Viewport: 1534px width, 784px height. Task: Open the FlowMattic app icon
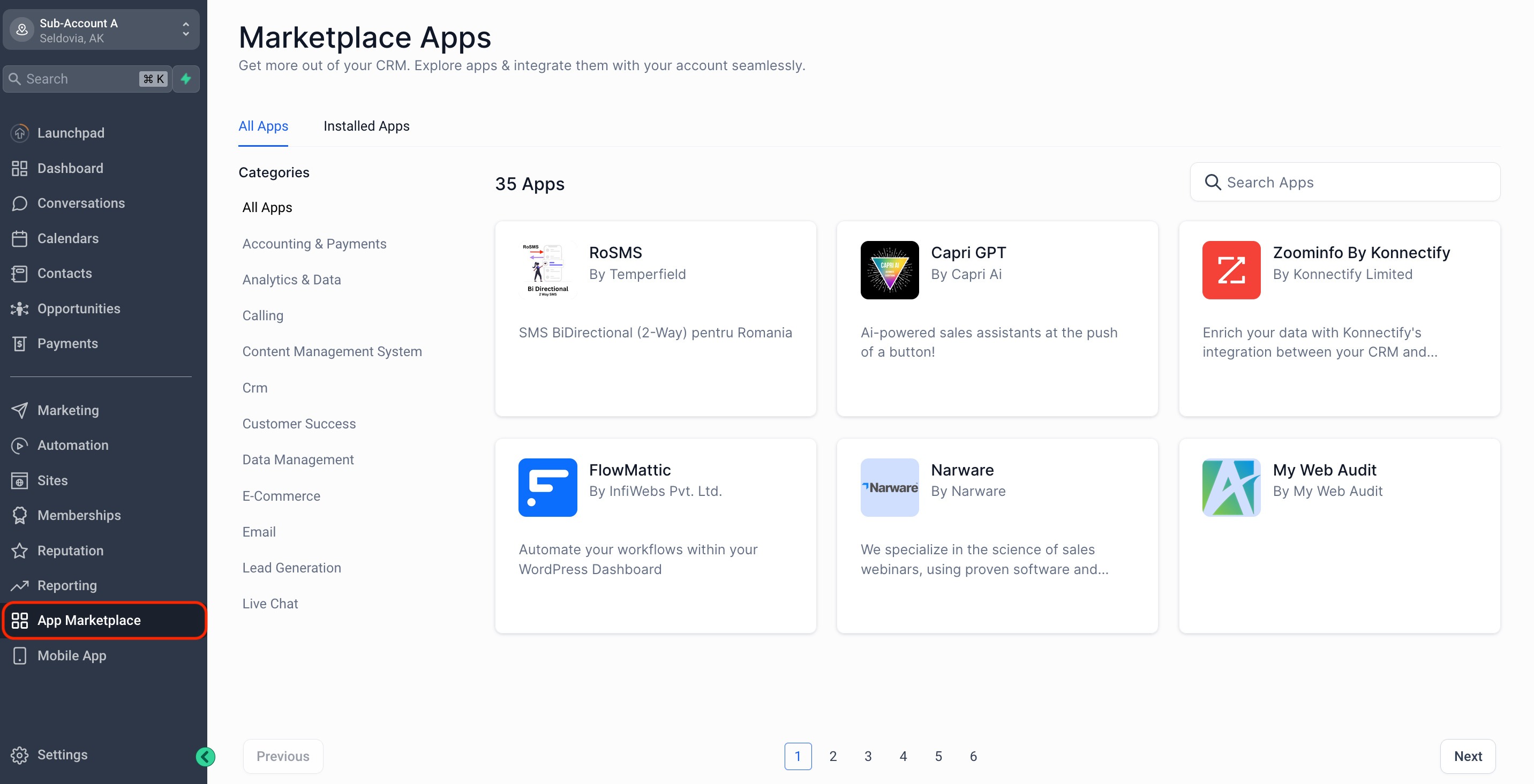pos(547,487)
